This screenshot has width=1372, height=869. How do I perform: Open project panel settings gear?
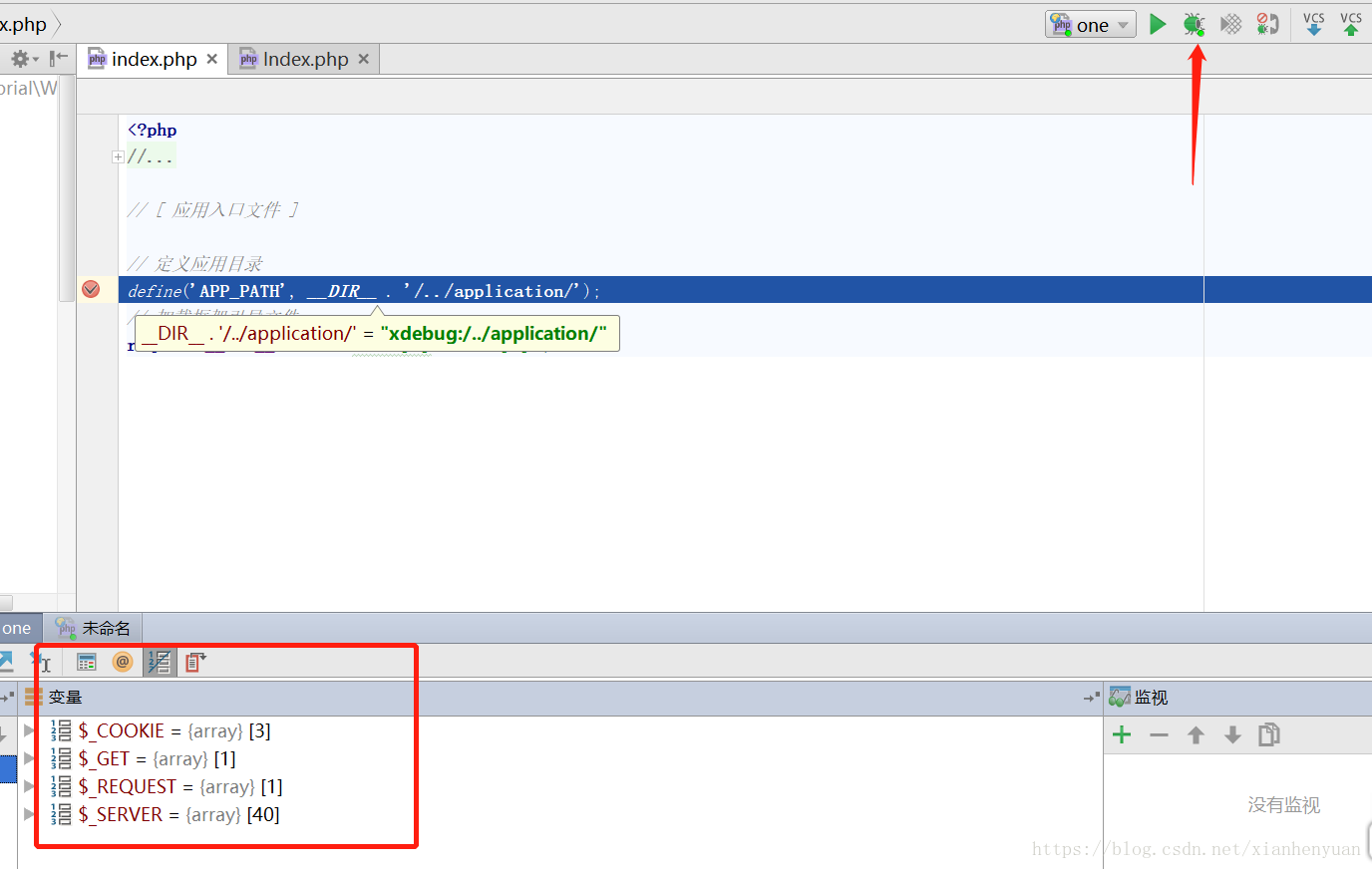[23, 59]
